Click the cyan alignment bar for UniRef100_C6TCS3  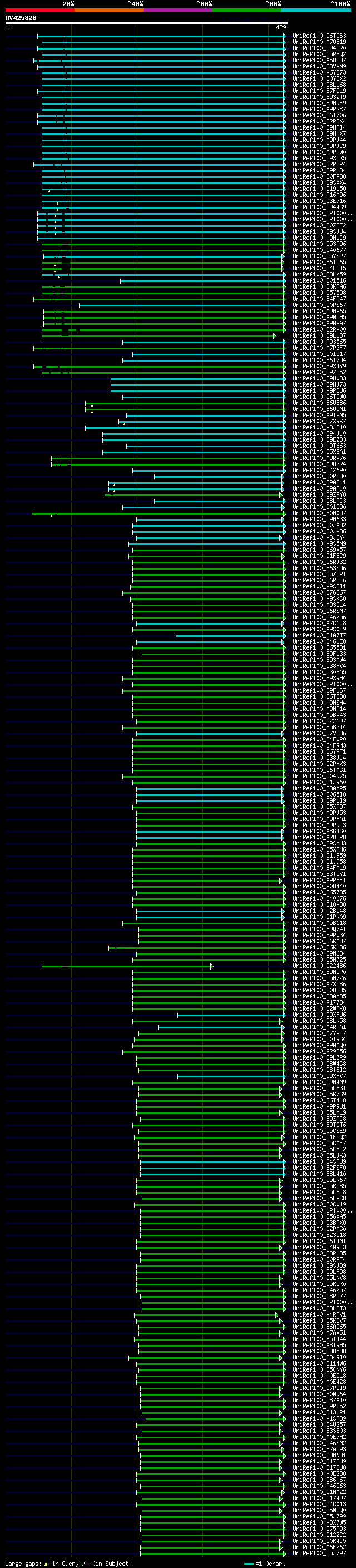coord(161,36)
